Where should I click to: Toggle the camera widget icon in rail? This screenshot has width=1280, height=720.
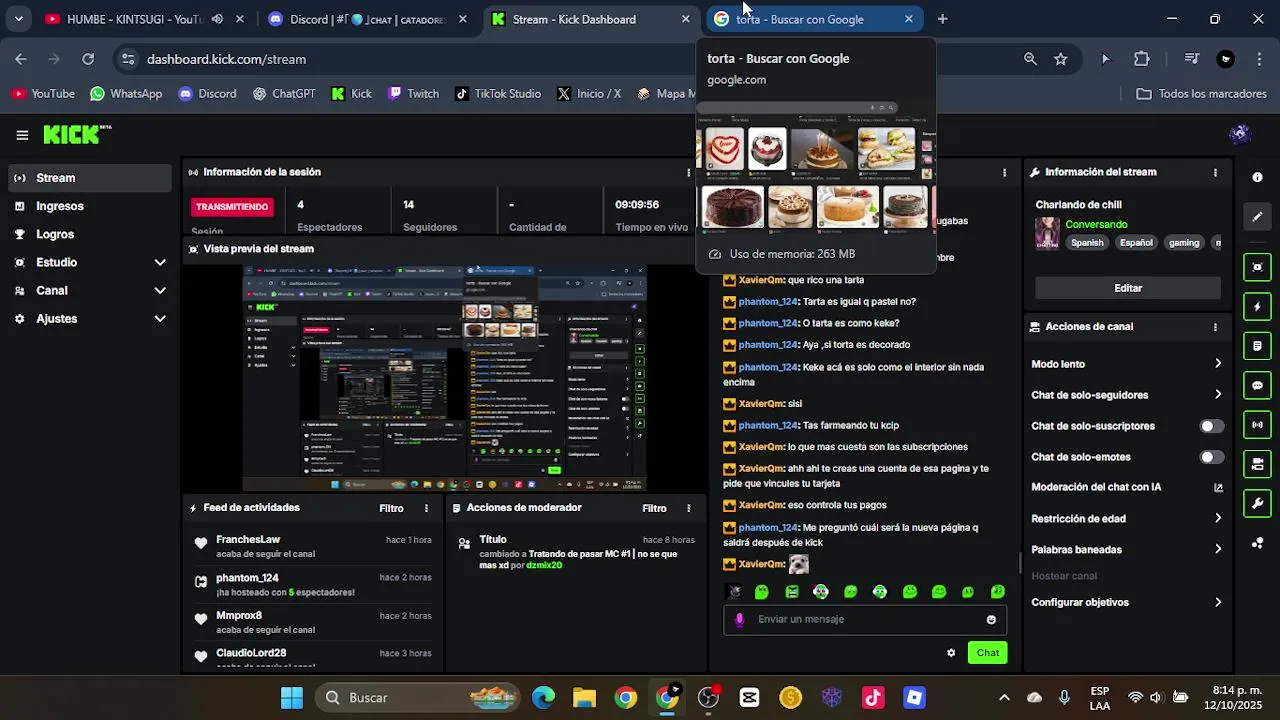click(x=1257, y=465)
